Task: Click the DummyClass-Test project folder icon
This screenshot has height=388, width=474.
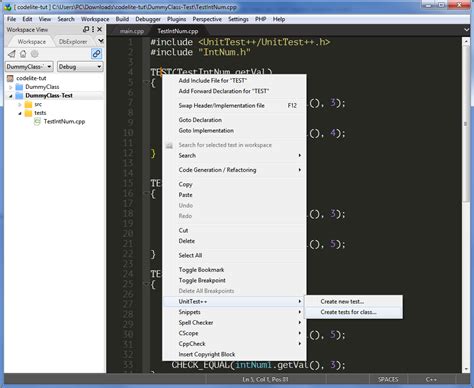Action: (x=20, y=96)
